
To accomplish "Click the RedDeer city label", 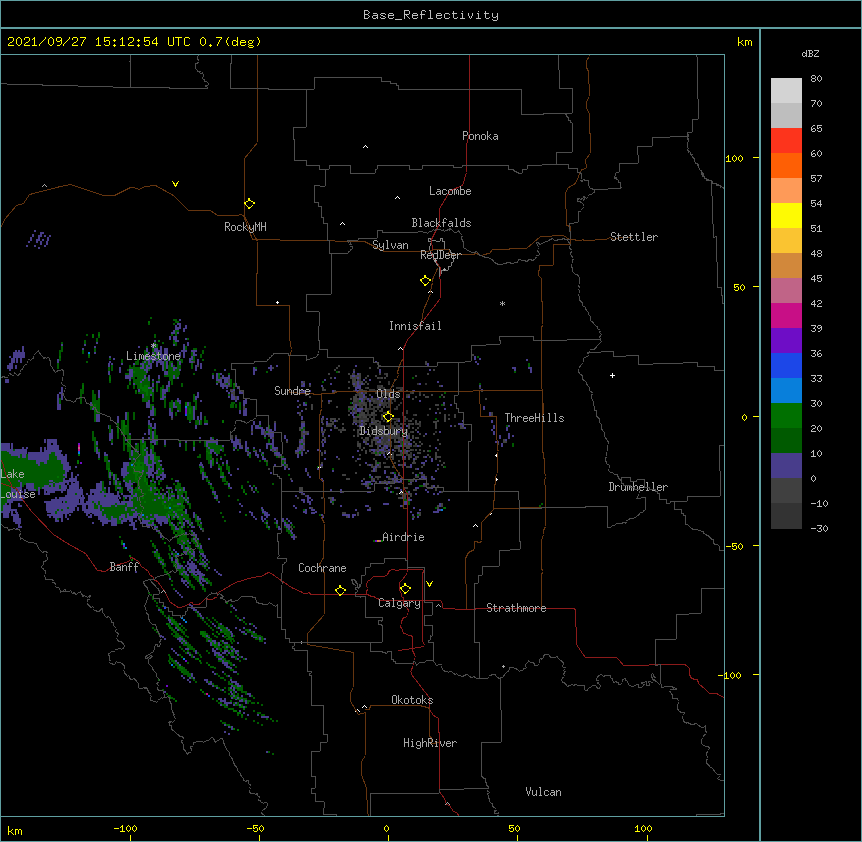I will pos(440,255).
